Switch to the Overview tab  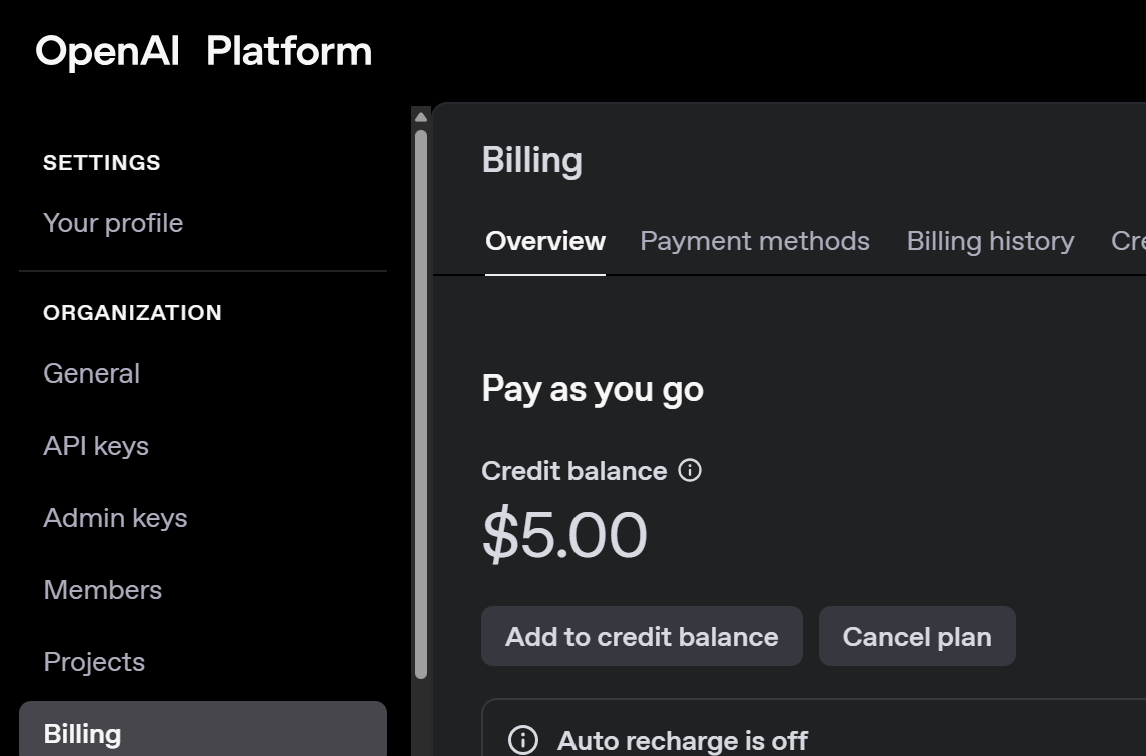[x=545, y=241]
